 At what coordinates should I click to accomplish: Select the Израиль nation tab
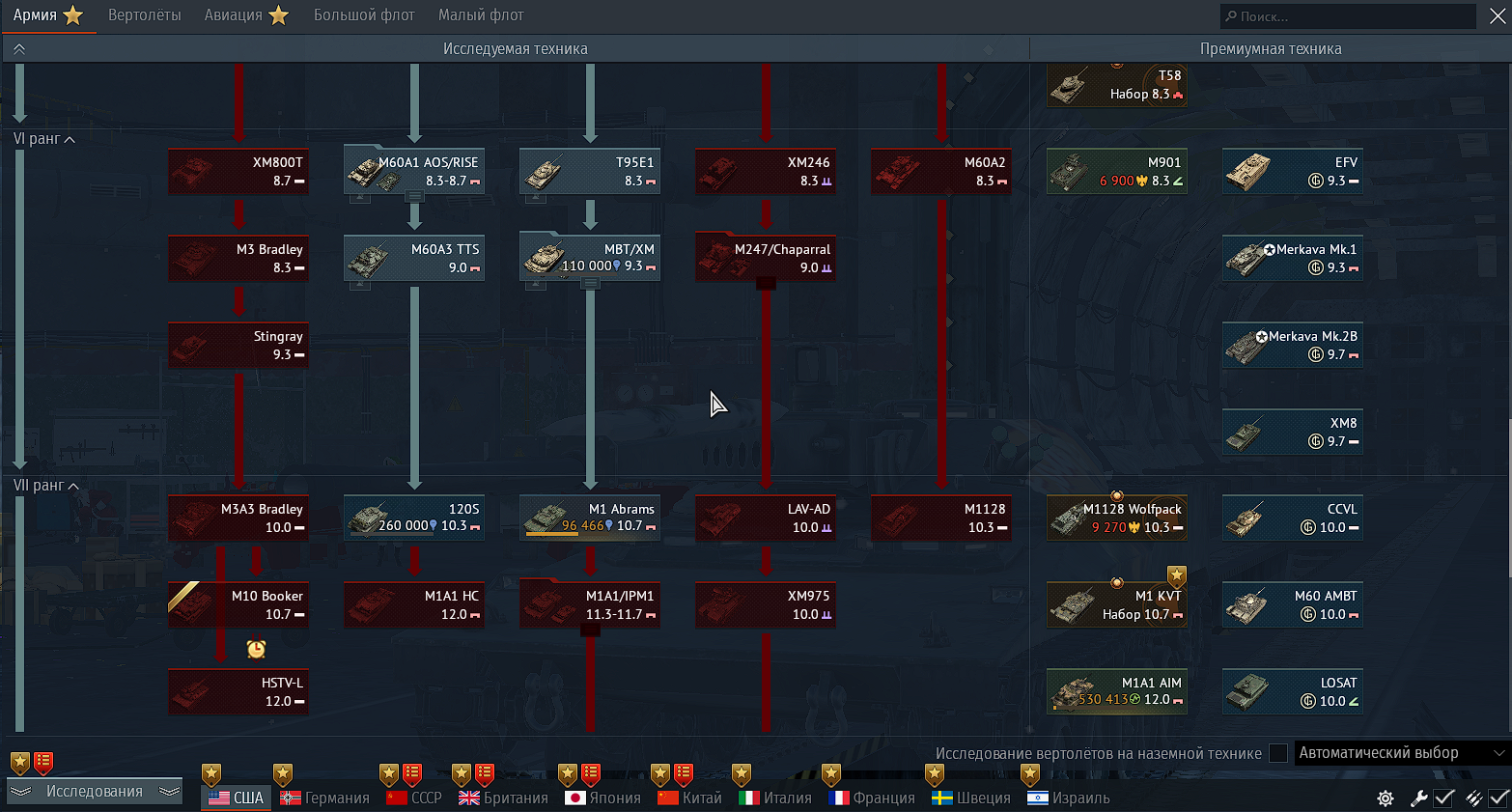(1069, 798)
